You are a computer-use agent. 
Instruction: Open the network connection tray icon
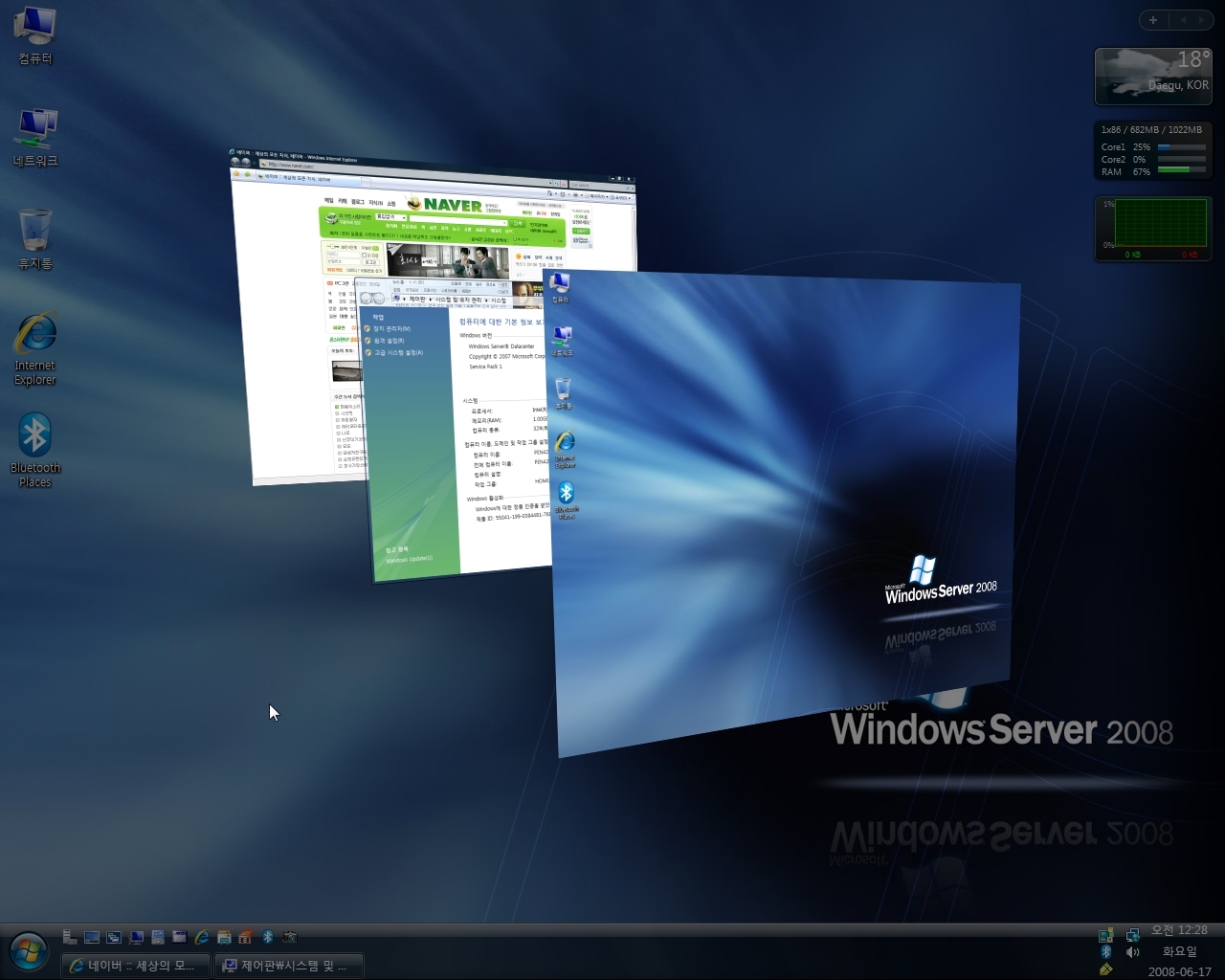click(1133, 935)
